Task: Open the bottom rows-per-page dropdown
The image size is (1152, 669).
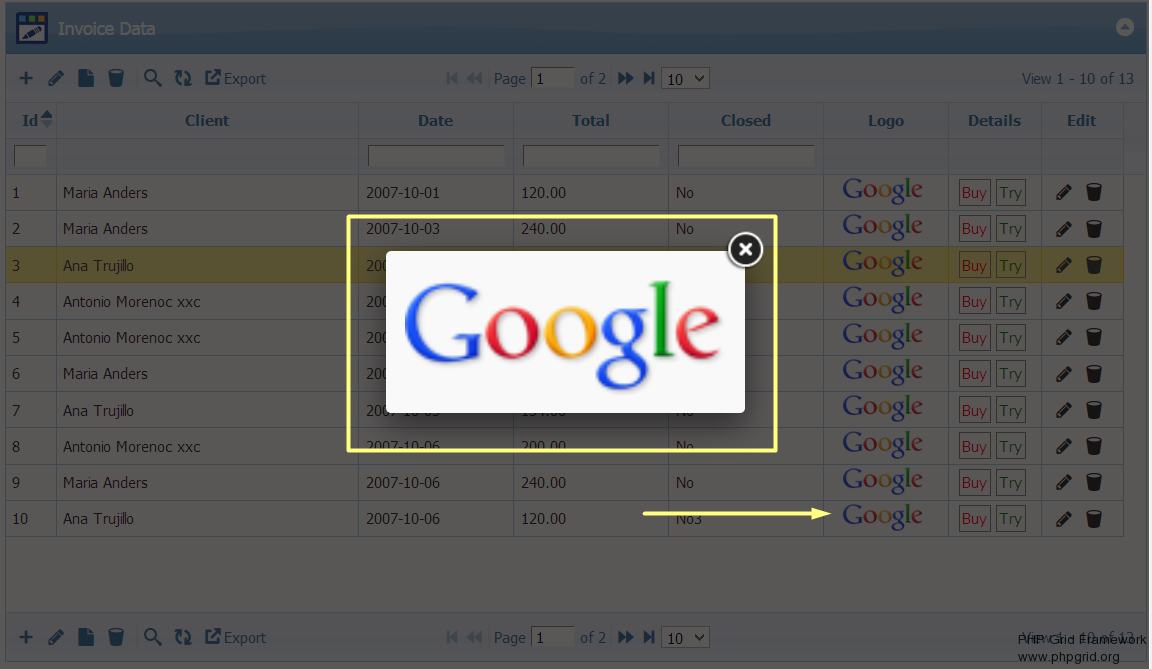Action: [685, 637]
